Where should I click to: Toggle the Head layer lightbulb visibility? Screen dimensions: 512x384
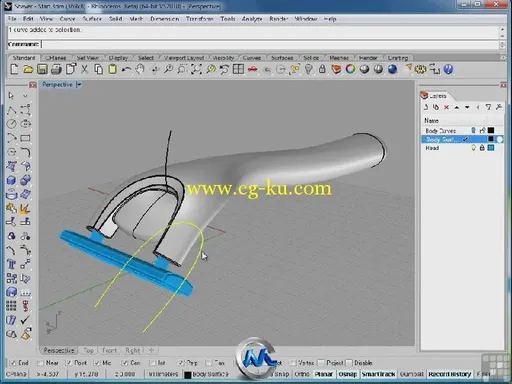[x=473, y=148]
